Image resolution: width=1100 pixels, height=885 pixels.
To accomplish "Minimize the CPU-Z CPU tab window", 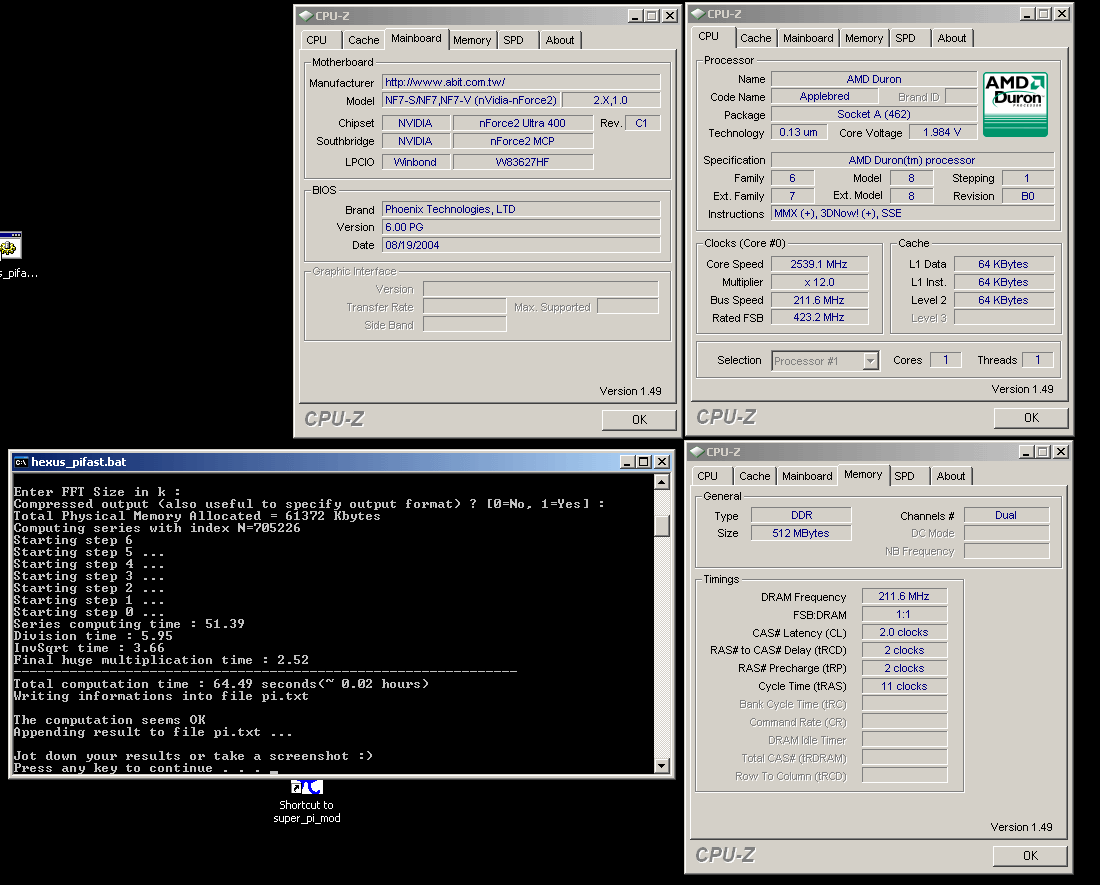I will (x=1027, y=13).
